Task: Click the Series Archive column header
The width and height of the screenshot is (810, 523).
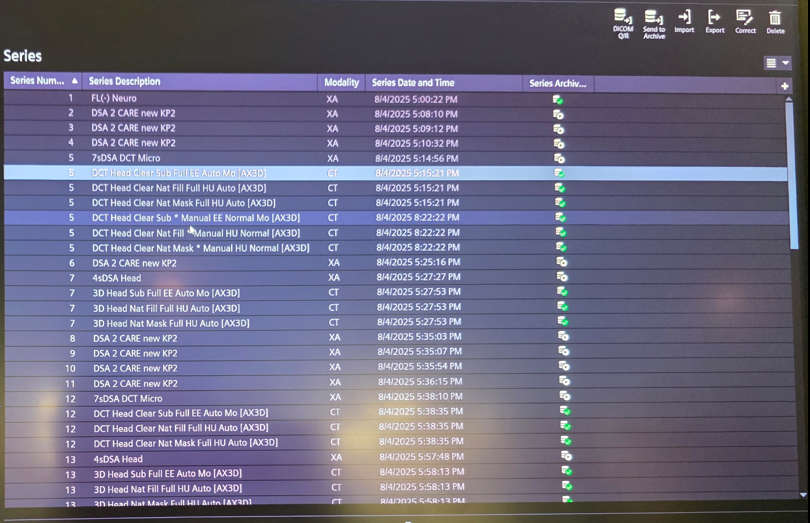Action: pyautogui.click(x=557, y=83)
